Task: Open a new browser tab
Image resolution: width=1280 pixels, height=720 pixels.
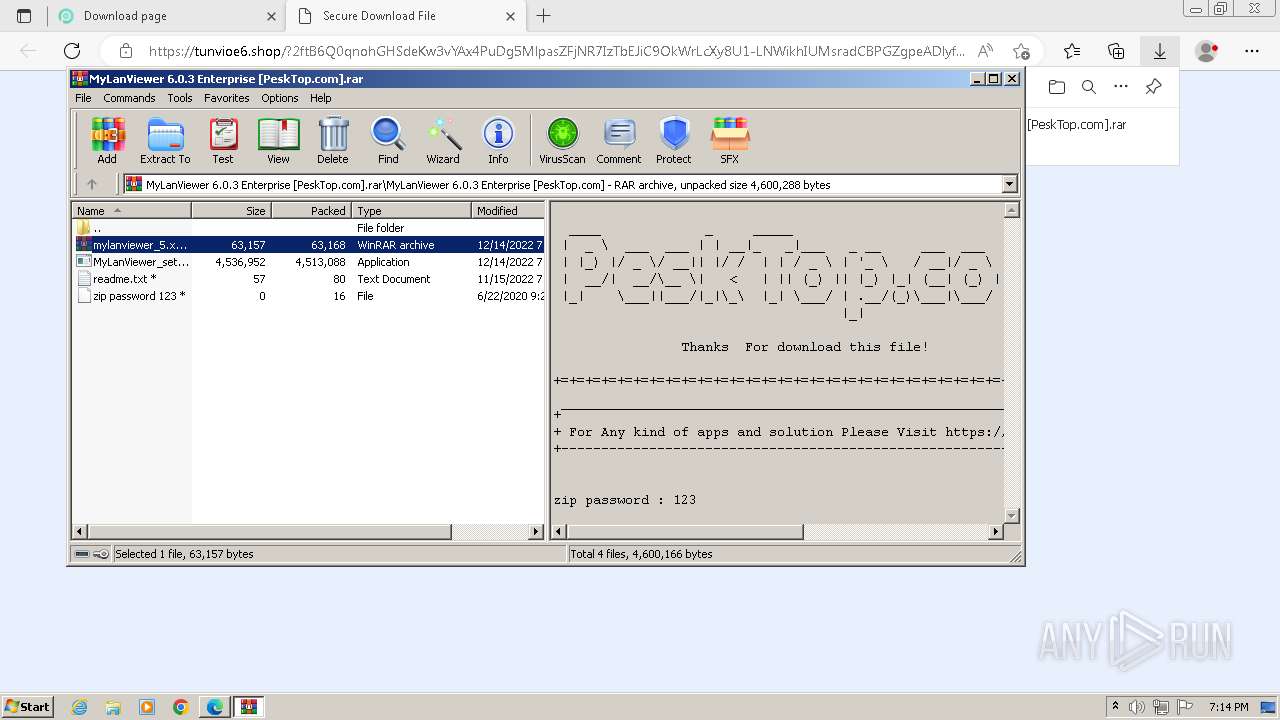Action: click(x=544, y=16)
